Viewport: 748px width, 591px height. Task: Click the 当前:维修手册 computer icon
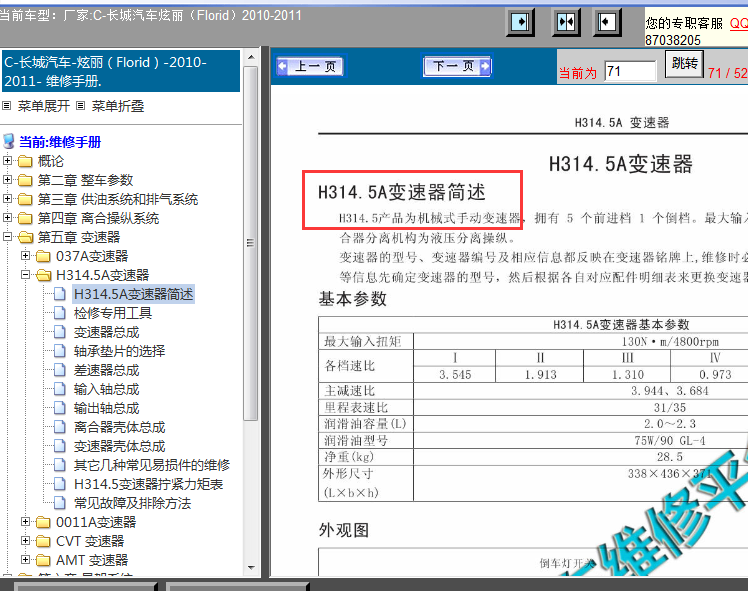click(x=9, y=142)
